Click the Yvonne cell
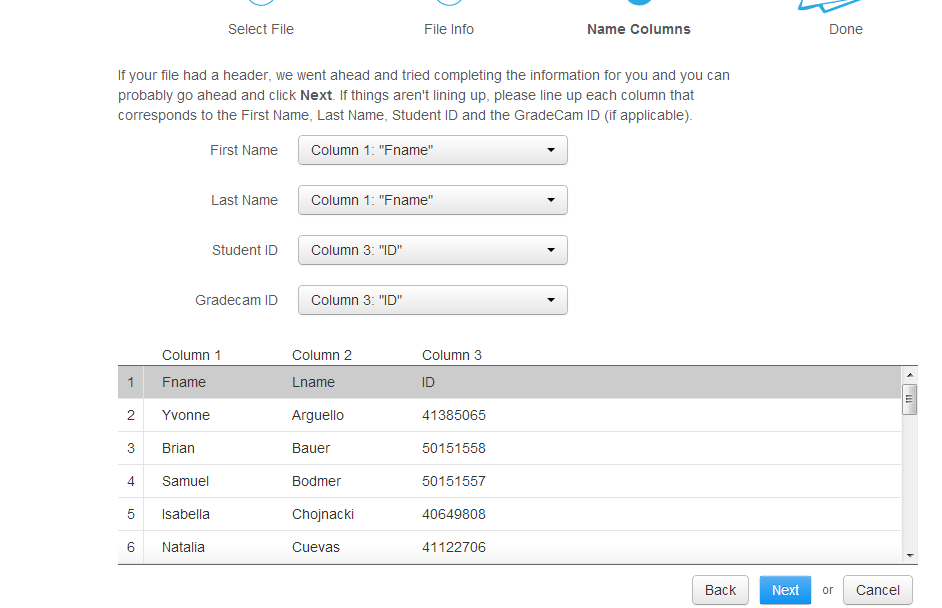The image size is (942, 608). [x=186, y=415]
